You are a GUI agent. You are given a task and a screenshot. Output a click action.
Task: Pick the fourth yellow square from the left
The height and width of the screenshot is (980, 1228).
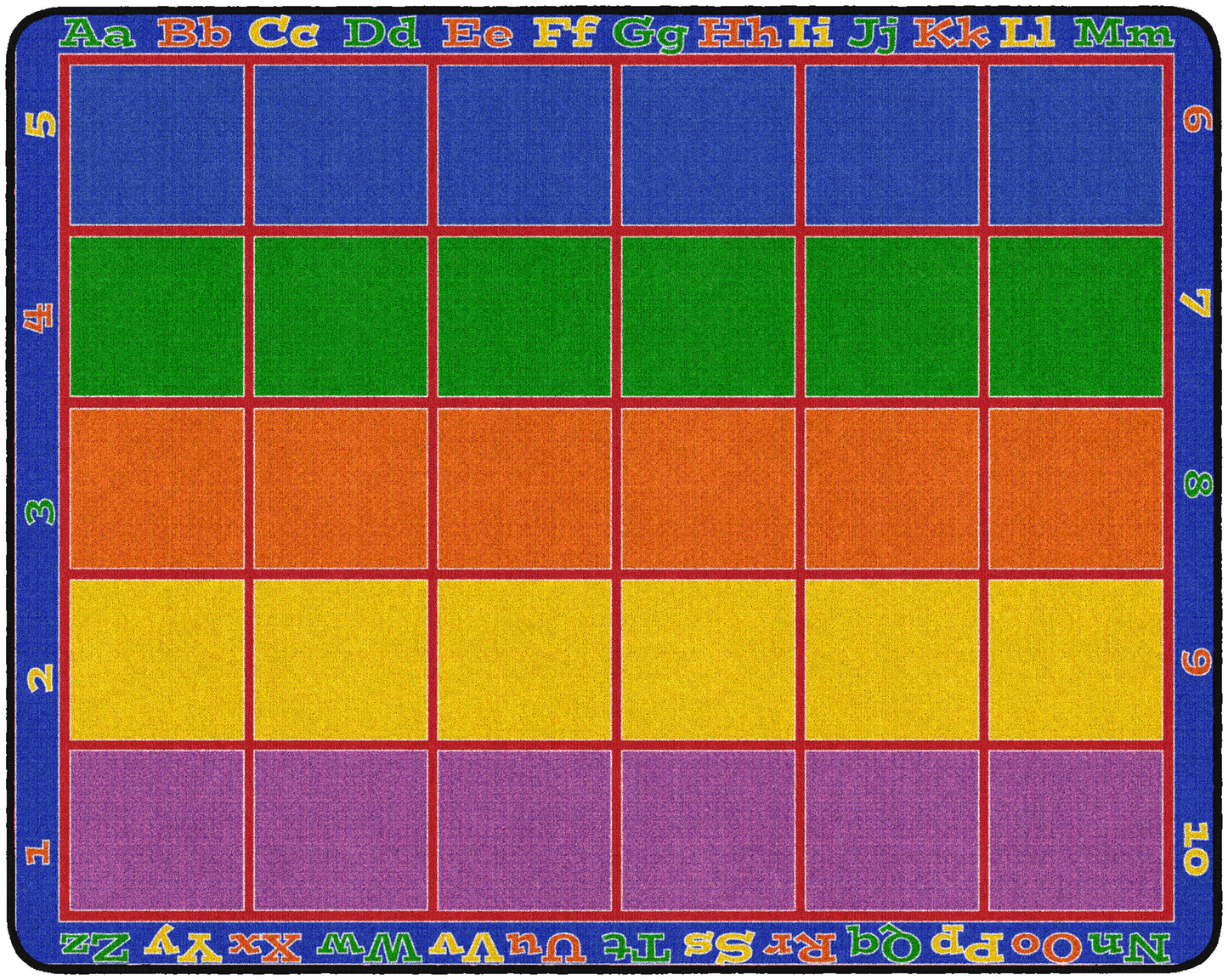(x=708, y=659)
